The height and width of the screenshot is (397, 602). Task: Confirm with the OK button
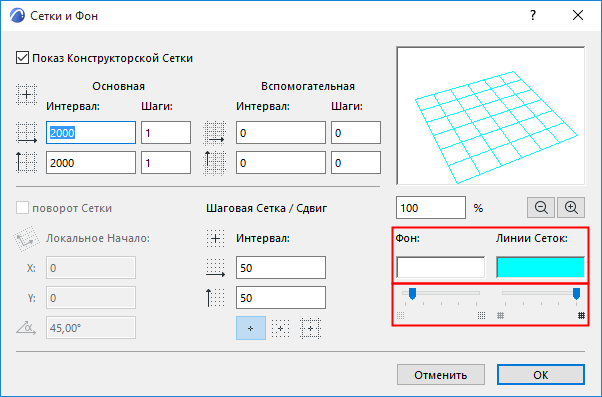(x=541, y=375)
